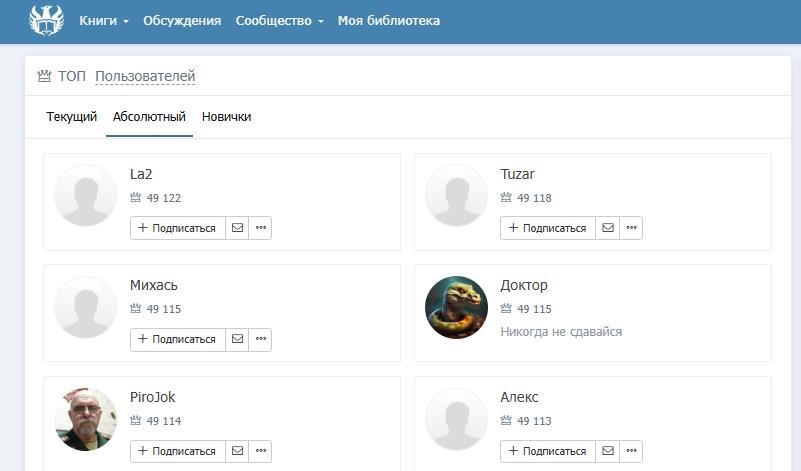Select the Абсолютный tab
The height and width of the screenshot is (471, 801).
(149, 116)
